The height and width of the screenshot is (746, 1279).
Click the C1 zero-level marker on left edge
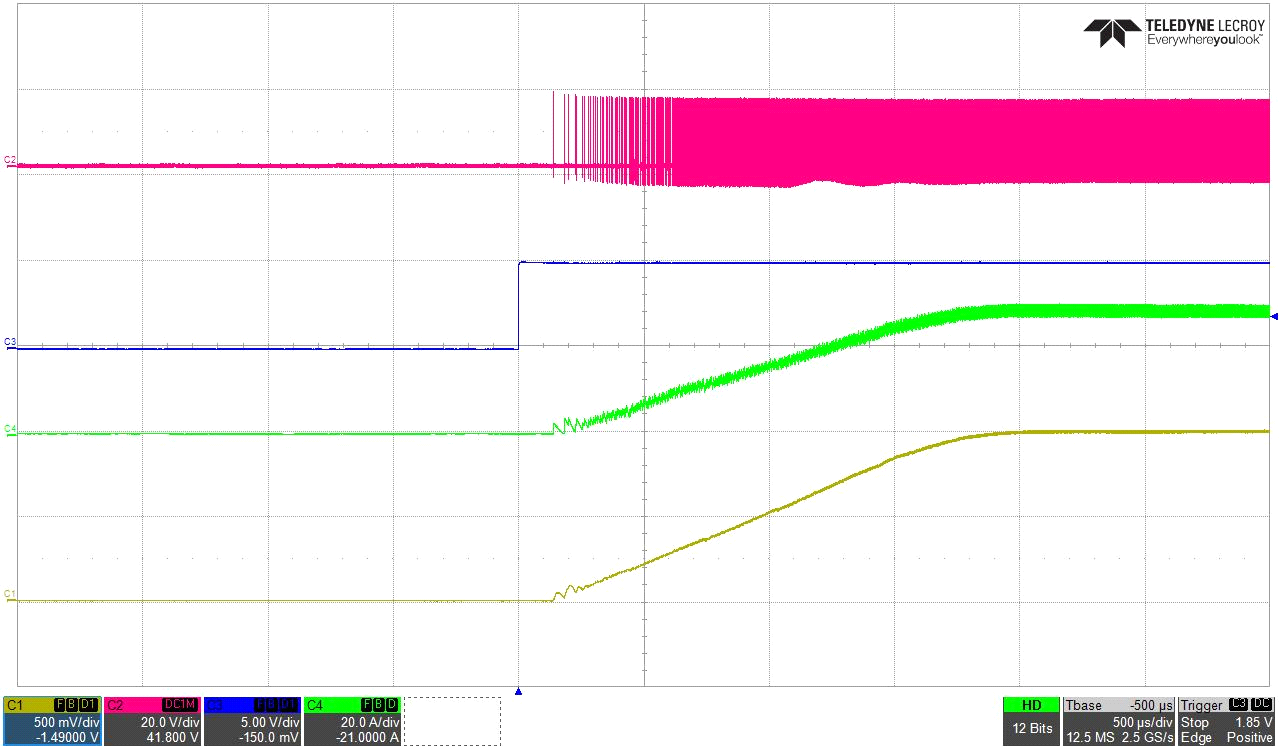[10, 595]
